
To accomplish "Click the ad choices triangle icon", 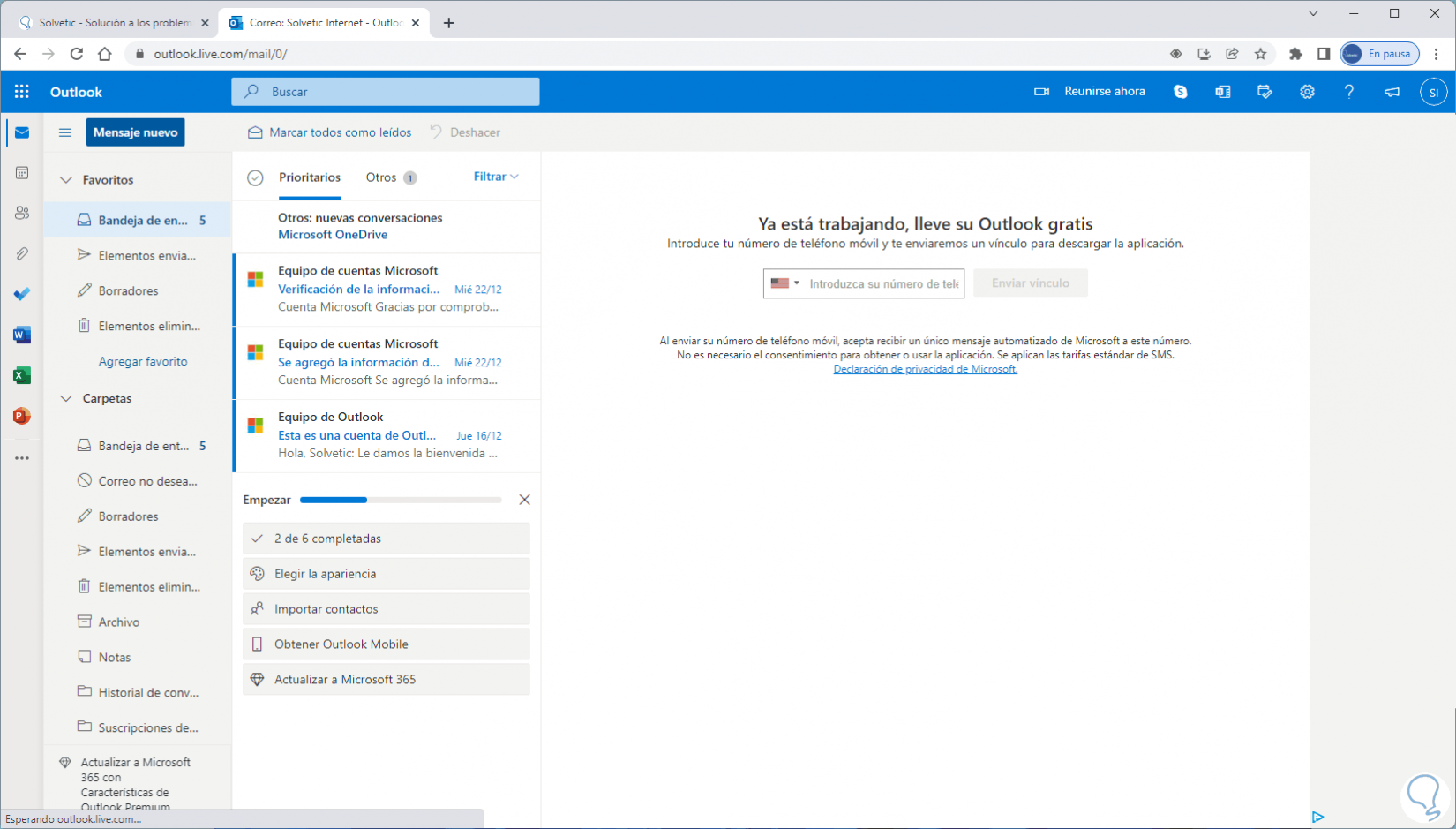I will tap(1317, 818).
